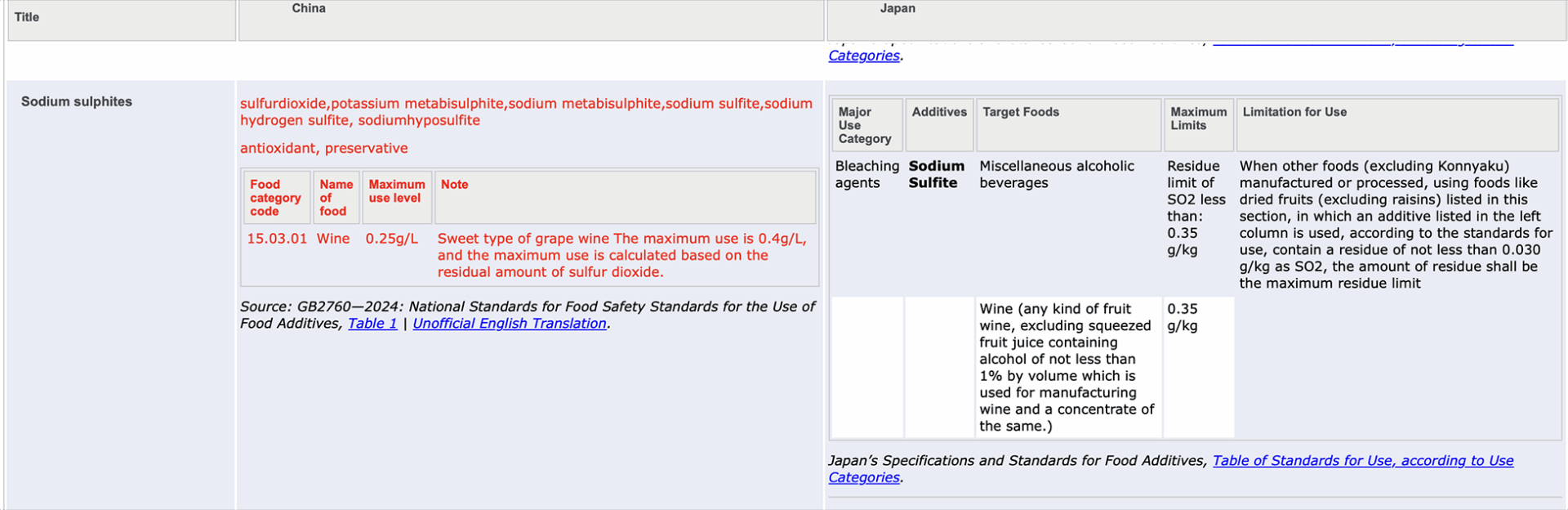Click the top Categories link under Japan
The image size is (1568, 510).
(864, 56)
